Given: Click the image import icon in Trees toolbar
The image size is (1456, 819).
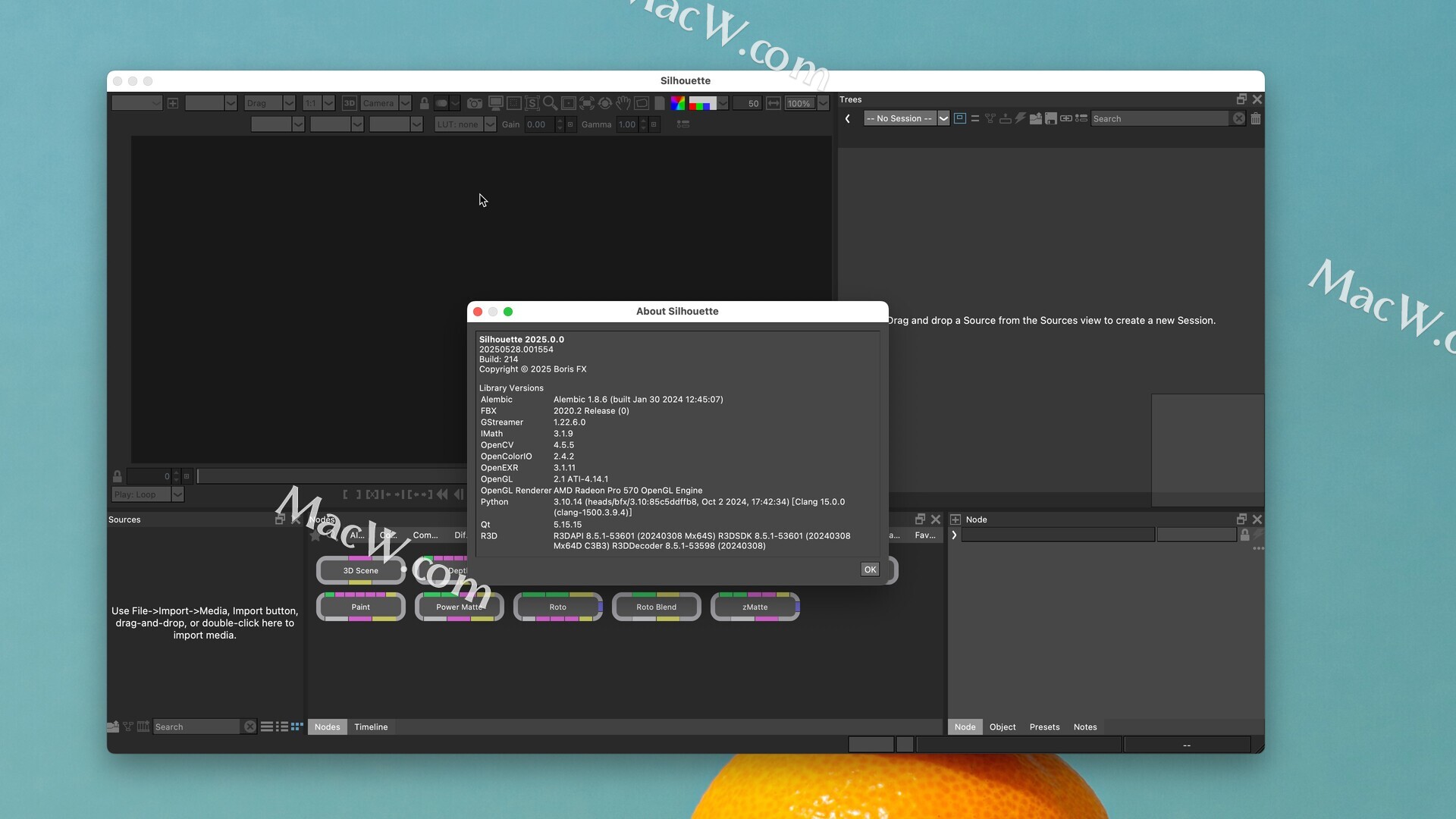Looking at the screenshot, I should 1036,118.
